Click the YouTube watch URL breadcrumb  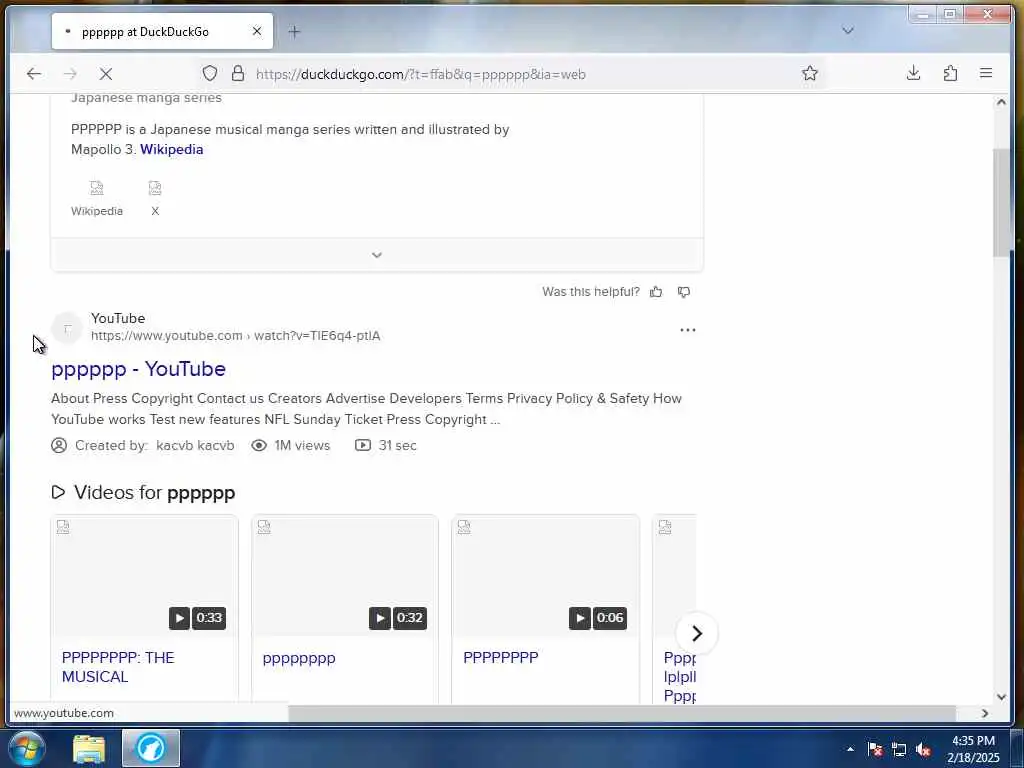236,336
